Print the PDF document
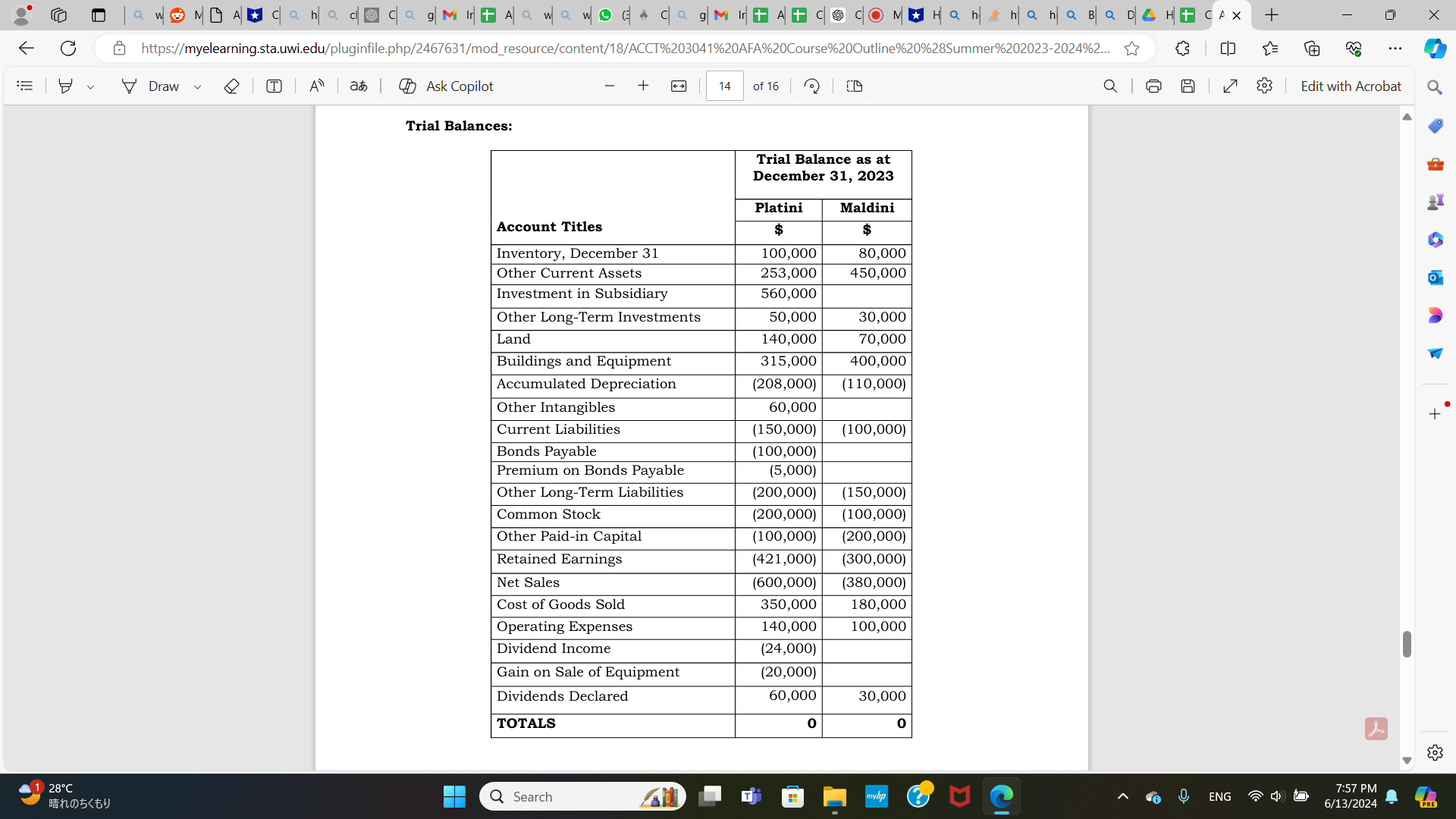The image size is (1456, 819). coord(1153,86)
